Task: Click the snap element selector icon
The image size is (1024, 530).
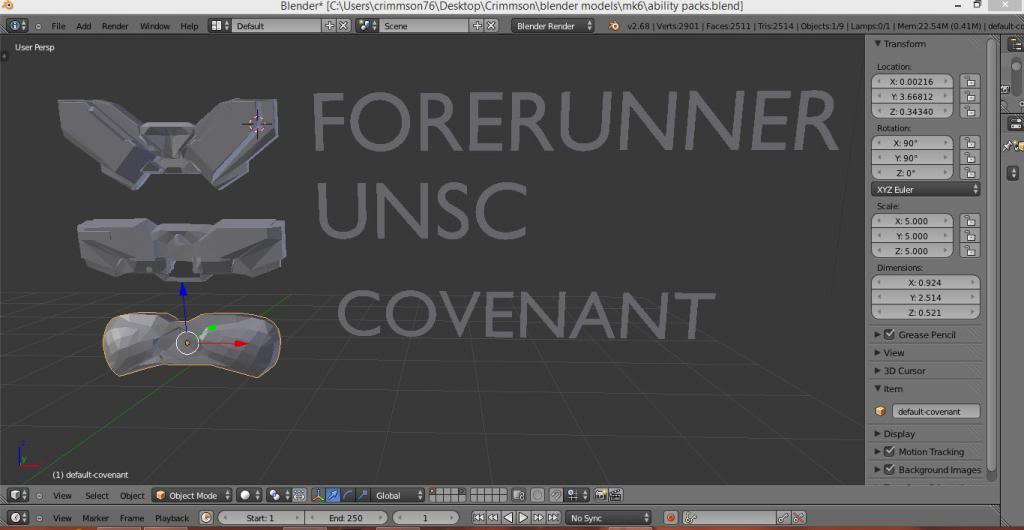Action: [x=575, y=495]
